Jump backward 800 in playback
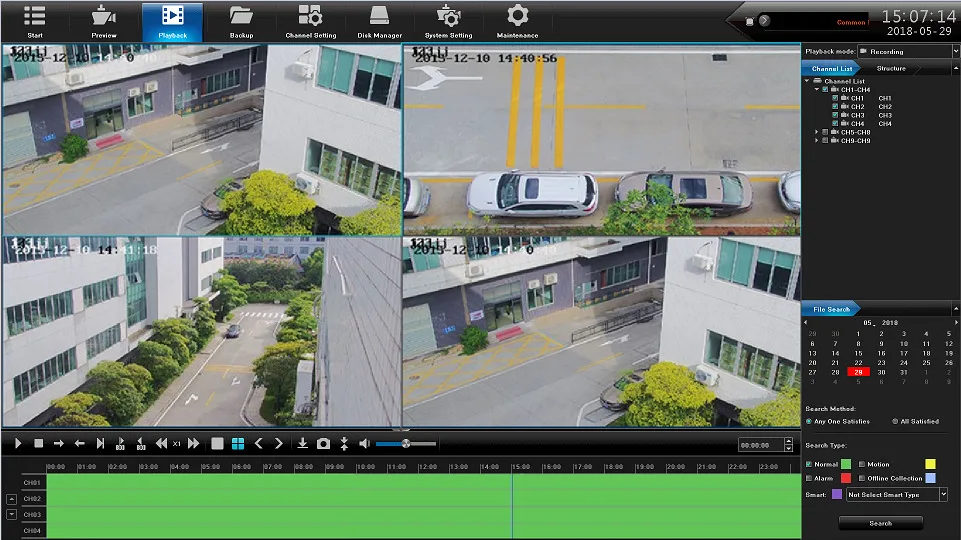Viewport: 961px width, 540px height. [141, 444]
